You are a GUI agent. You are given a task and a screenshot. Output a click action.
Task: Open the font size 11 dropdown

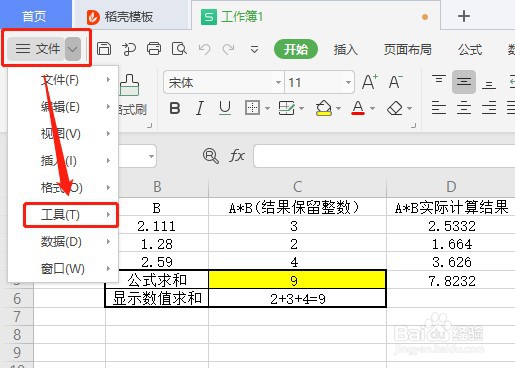click(348, 82)
